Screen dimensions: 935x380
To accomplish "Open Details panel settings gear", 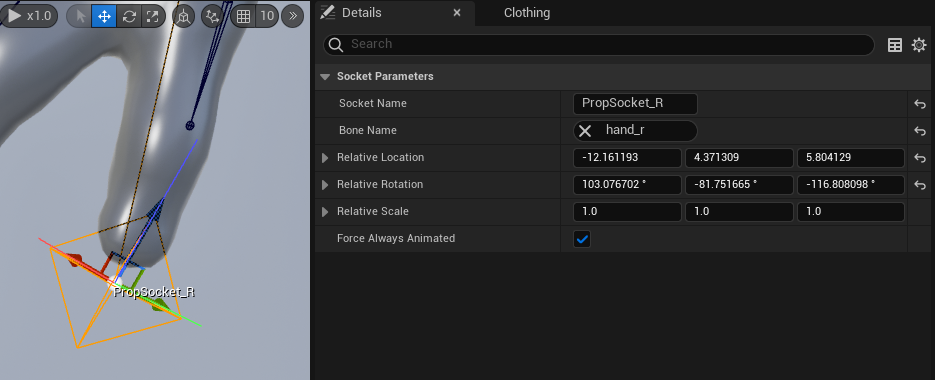I will click(x=919, y=45).
